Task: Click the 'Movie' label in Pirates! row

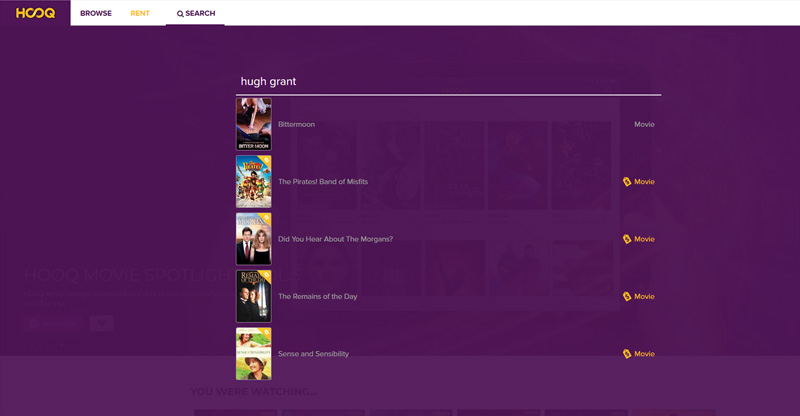Action: click(644, 182)
